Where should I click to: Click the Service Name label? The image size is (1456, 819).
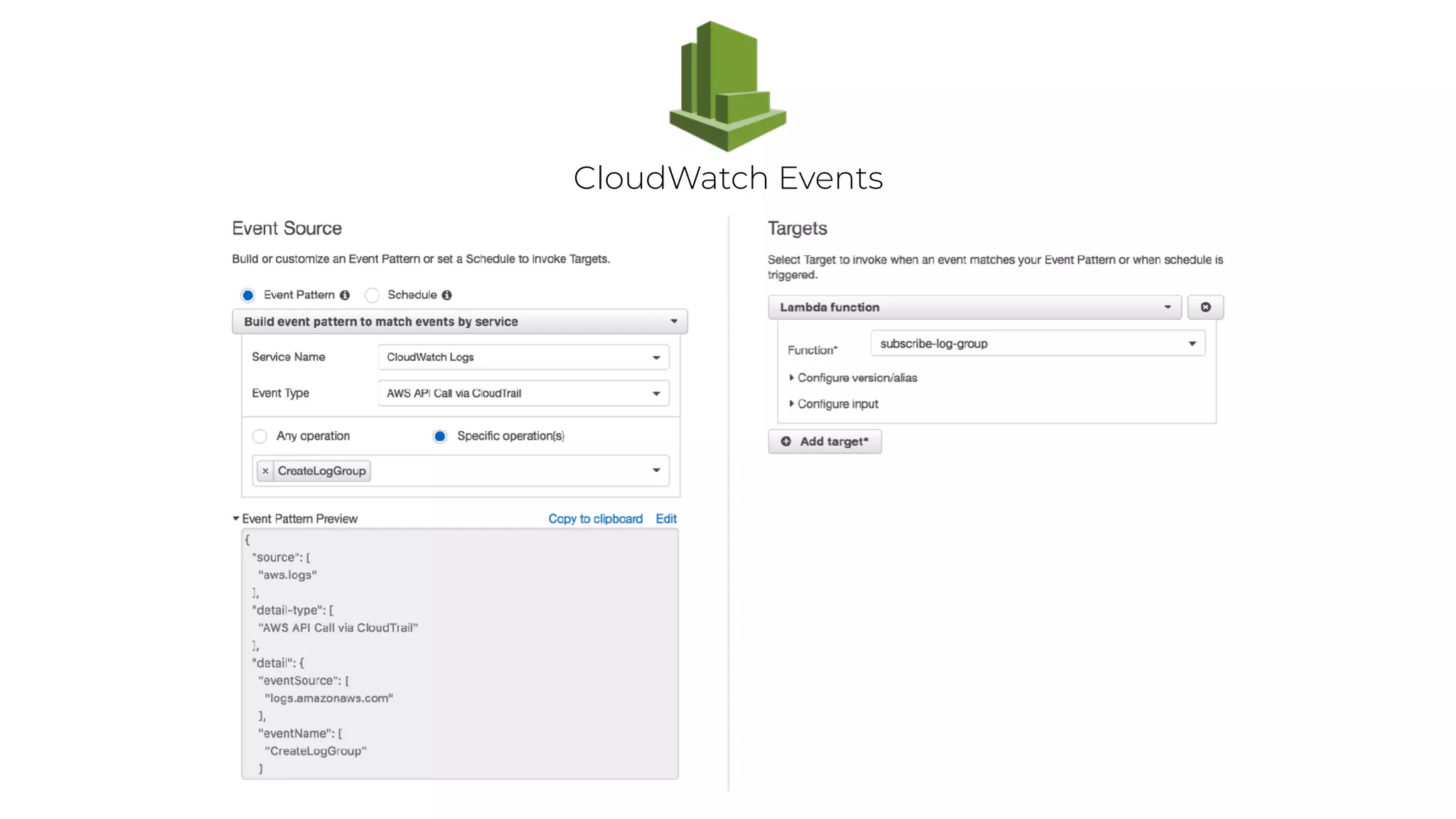point(288,357)
